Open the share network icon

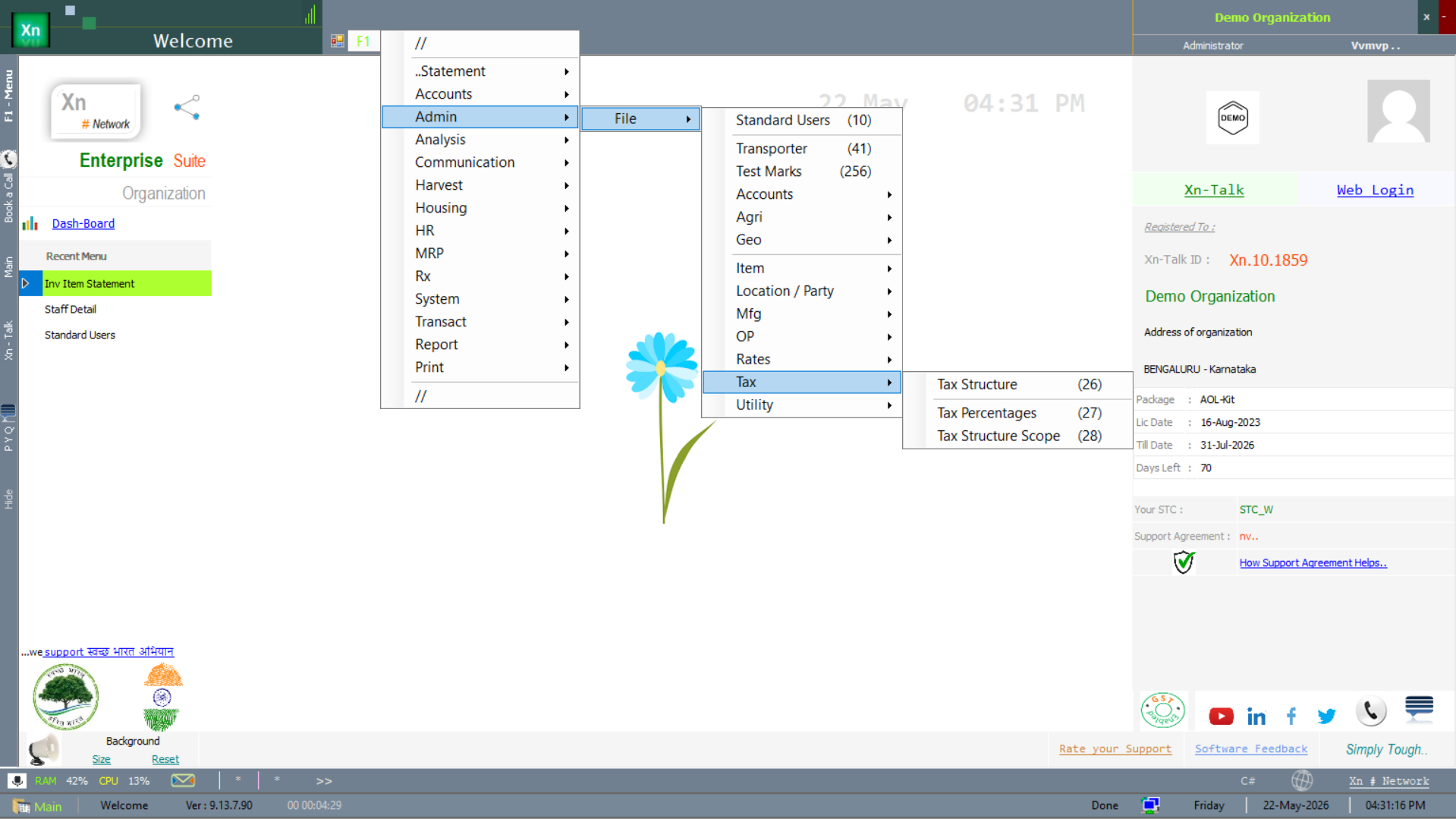pyautogui.click(x=187, y=108)
